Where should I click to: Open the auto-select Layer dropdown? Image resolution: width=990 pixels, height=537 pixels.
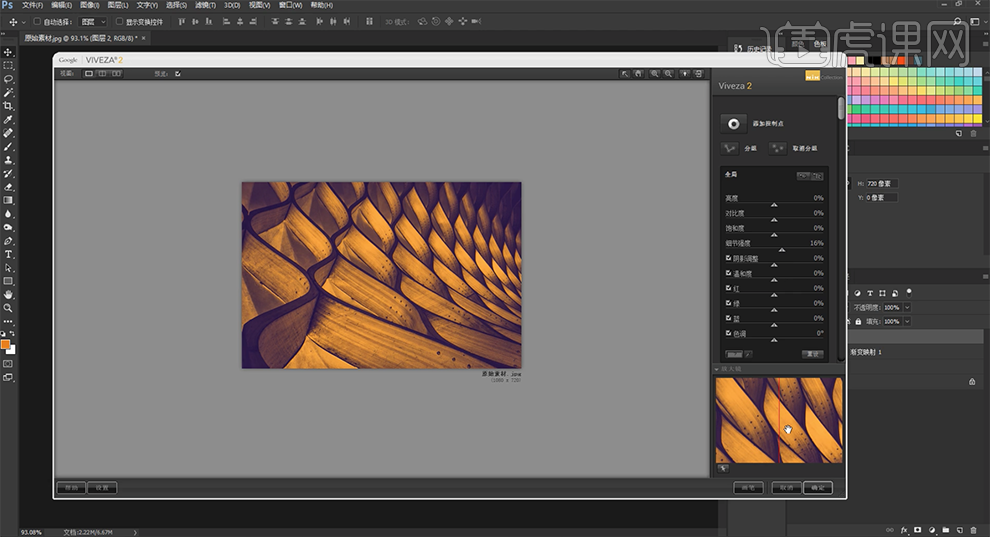pos(92,21)
